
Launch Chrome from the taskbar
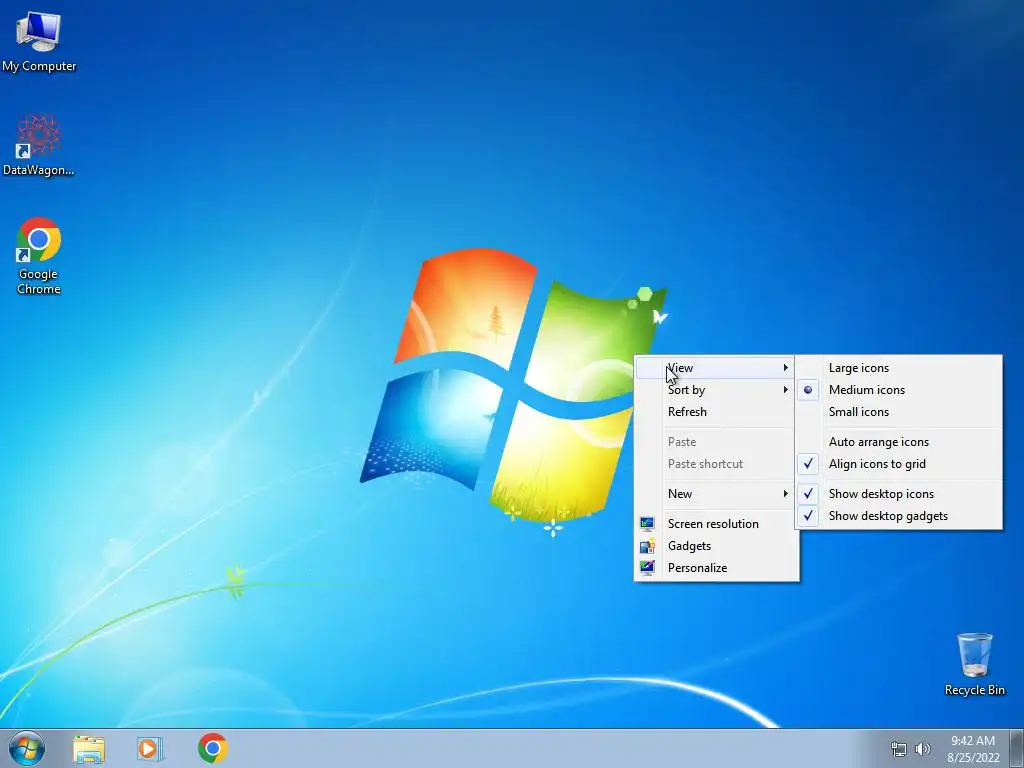[213, 748]
